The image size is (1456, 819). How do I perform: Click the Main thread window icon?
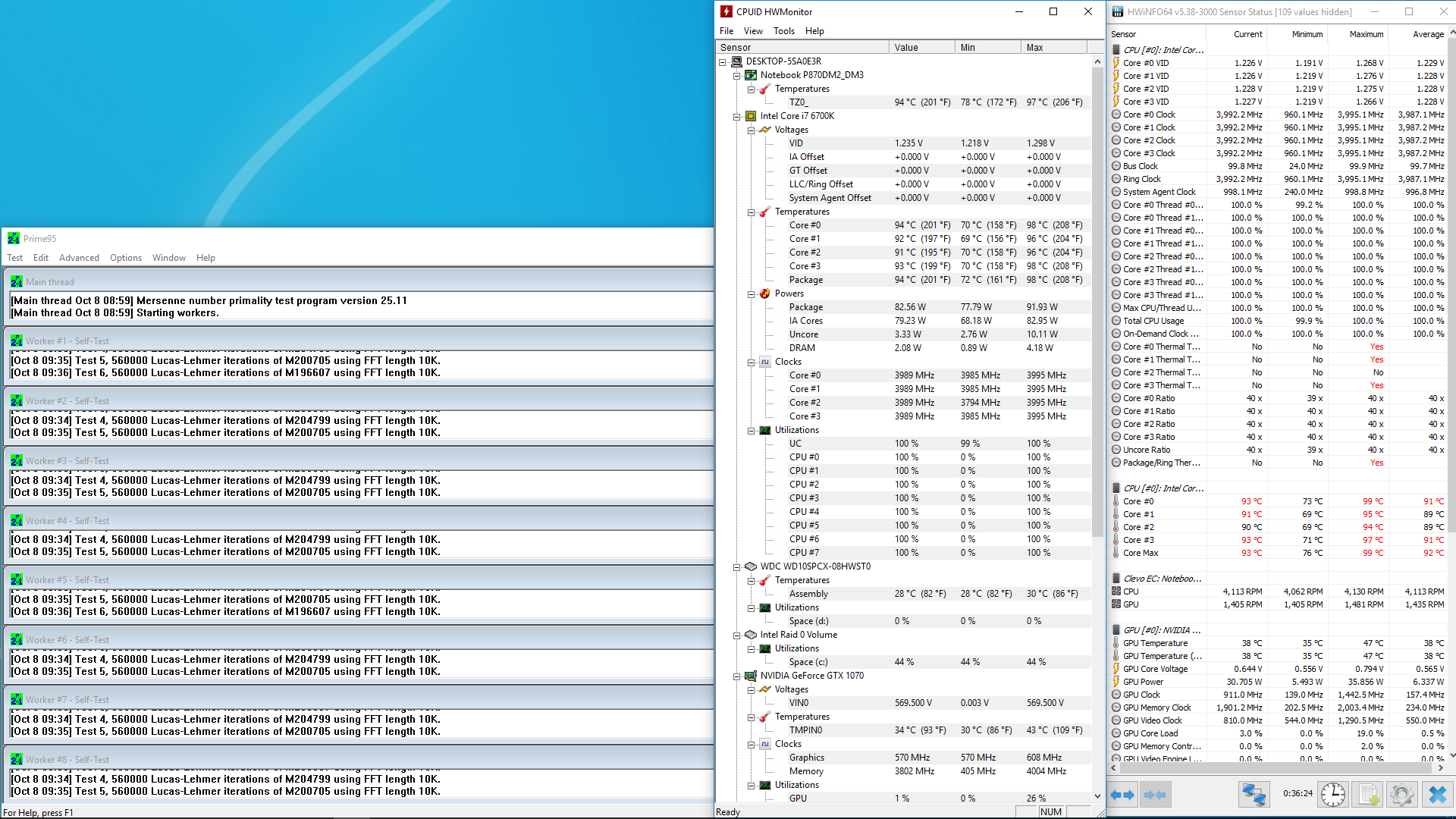tap(17, 281)
